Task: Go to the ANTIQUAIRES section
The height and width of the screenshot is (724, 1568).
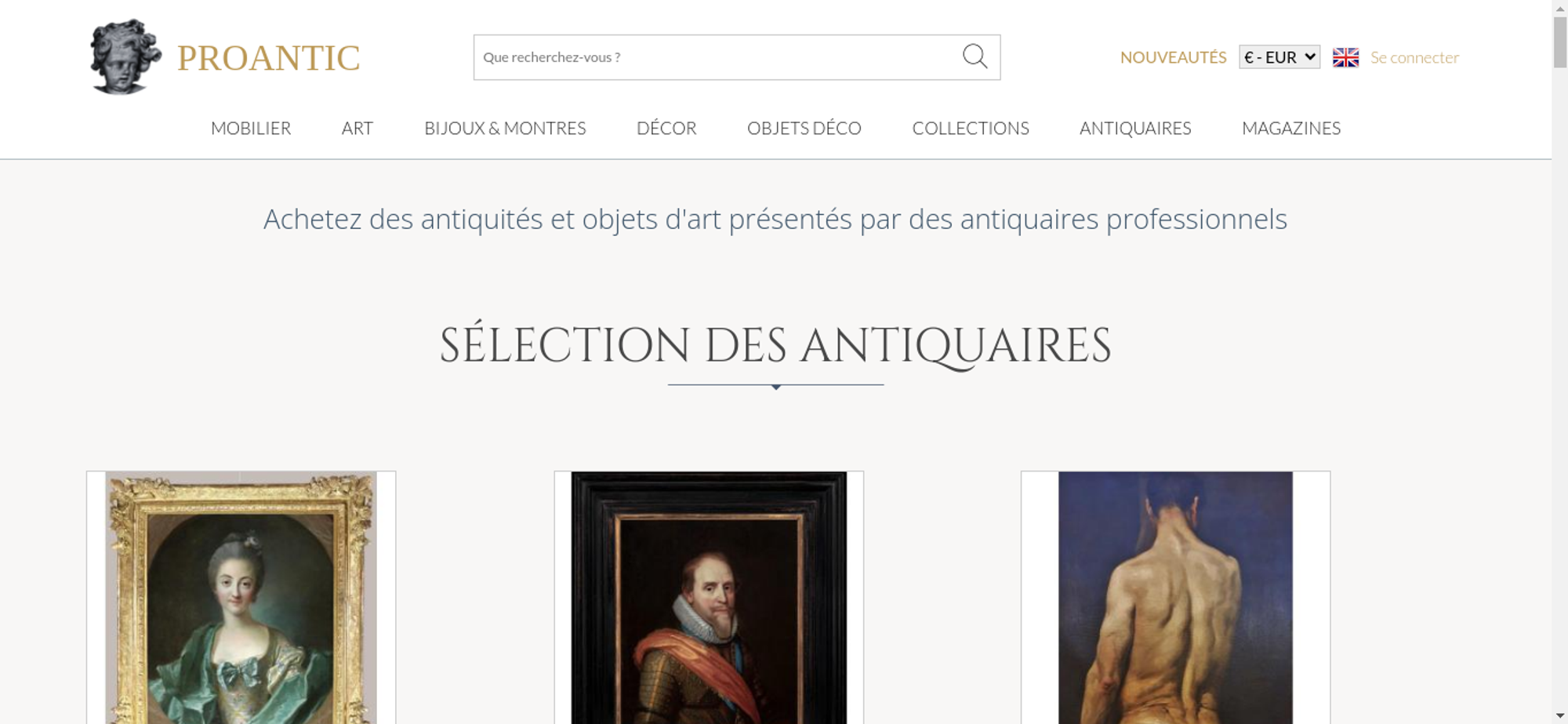Action: [1135, 128]
